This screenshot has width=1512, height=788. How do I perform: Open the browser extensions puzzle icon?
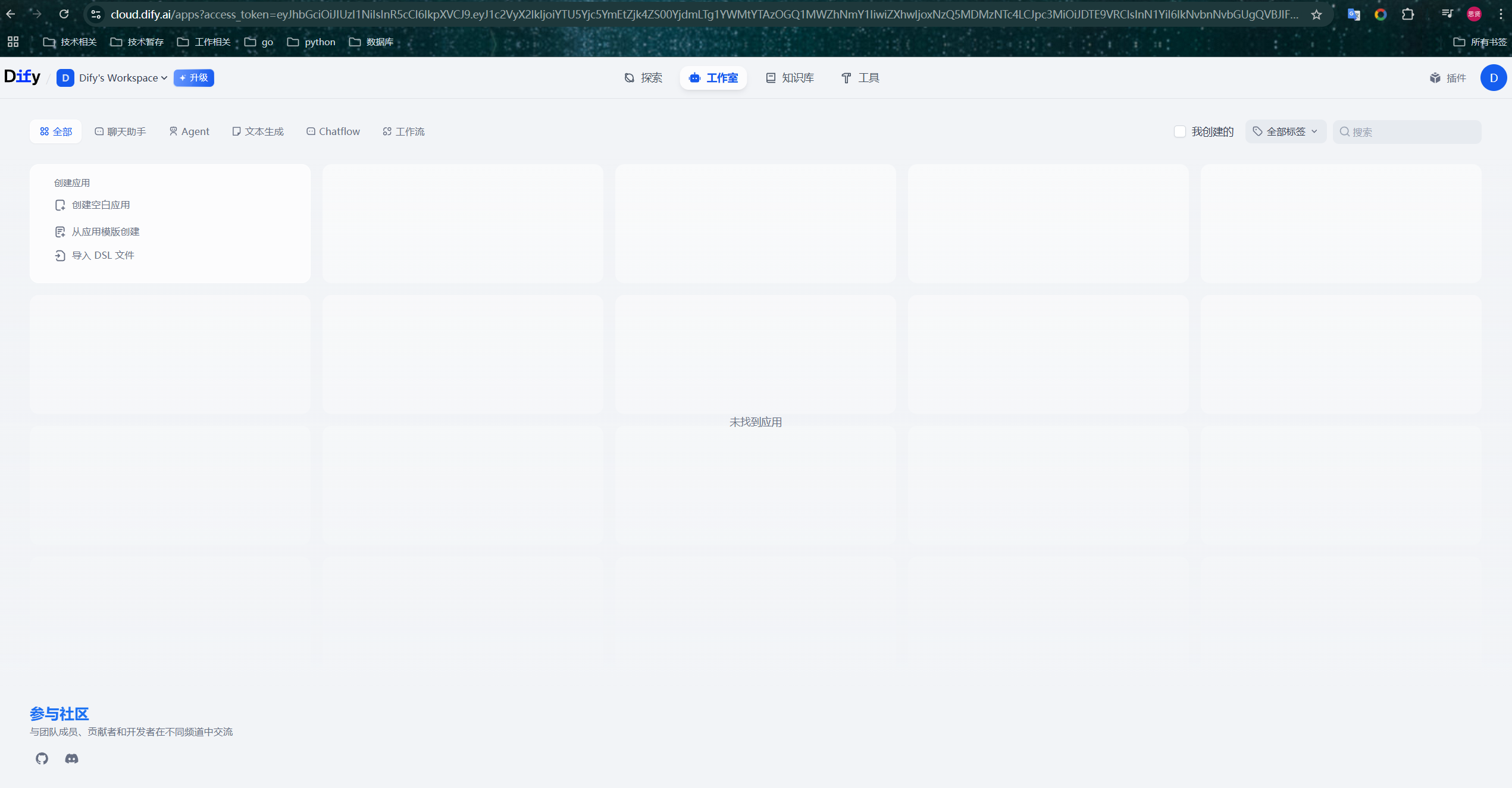click(1407, 14)
